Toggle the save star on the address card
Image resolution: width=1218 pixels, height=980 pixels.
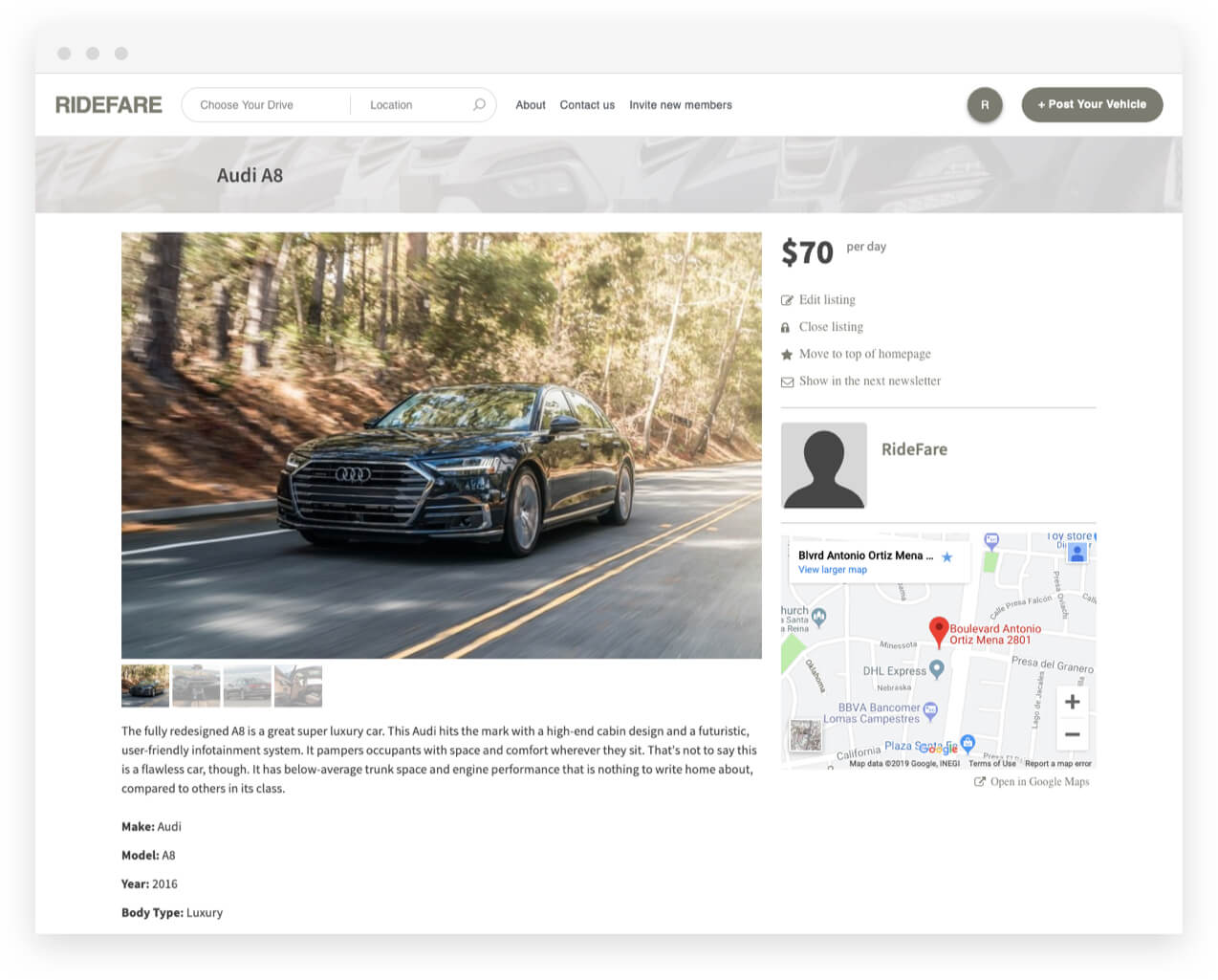[946, 554]
